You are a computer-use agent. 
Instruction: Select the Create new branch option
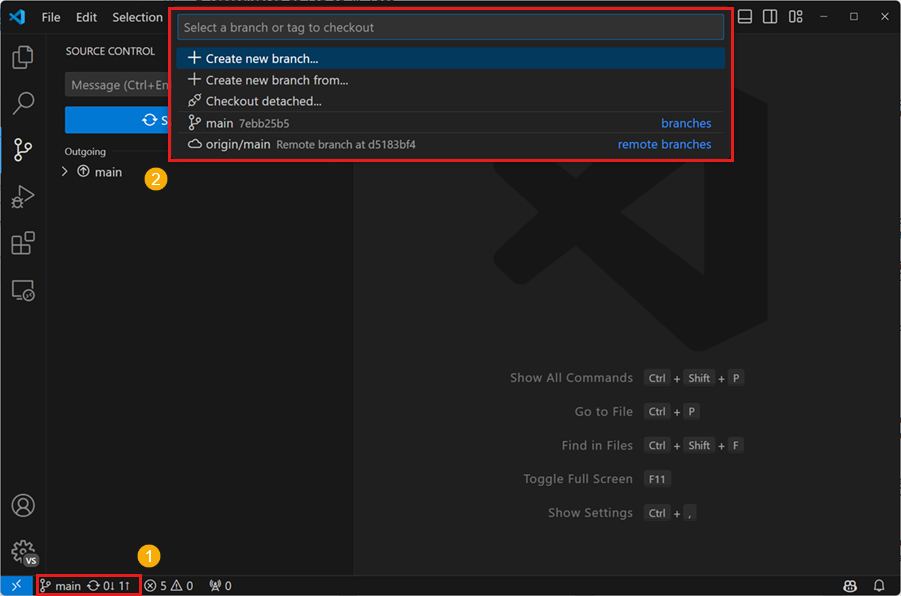click(x=252, y=60)
